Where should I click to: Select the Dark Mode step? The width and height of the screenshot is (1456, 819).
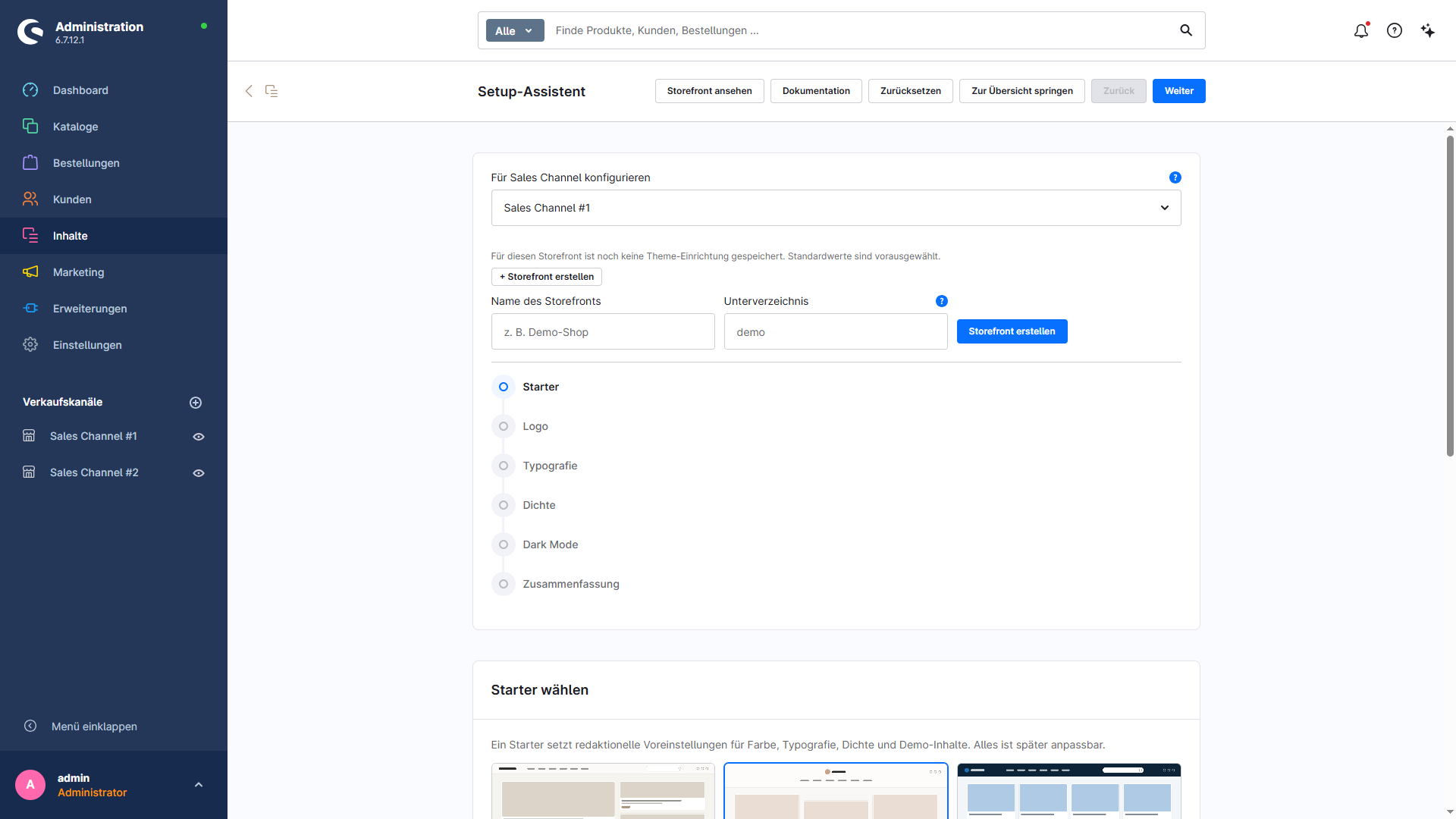535,544
